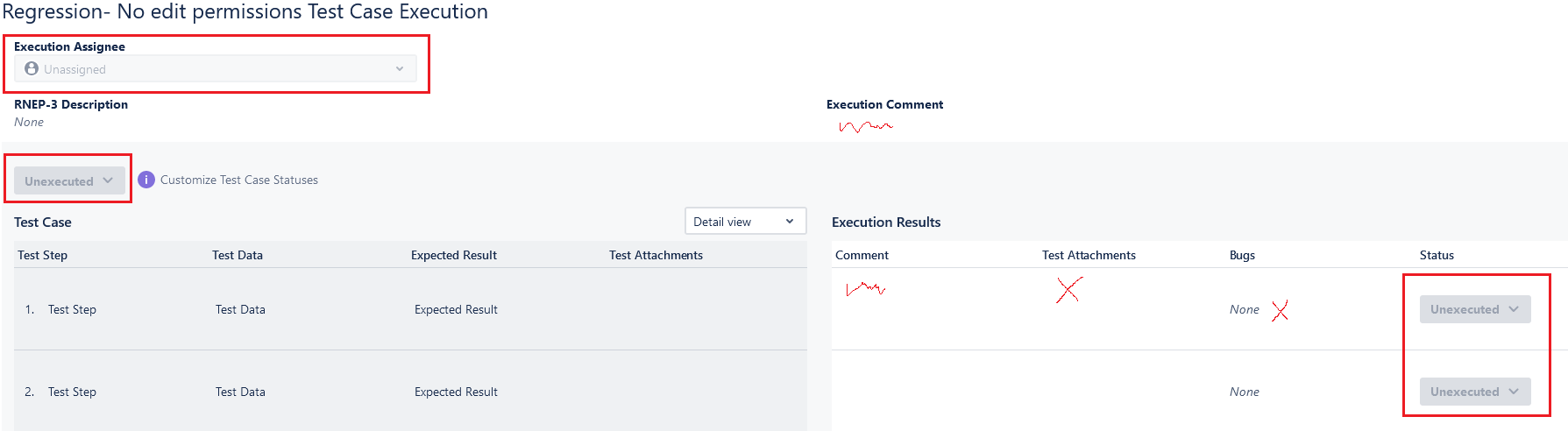Click the red X next to Bugs None
The width and height of the screenshot is (1568, 431).
coord(1281,310)
